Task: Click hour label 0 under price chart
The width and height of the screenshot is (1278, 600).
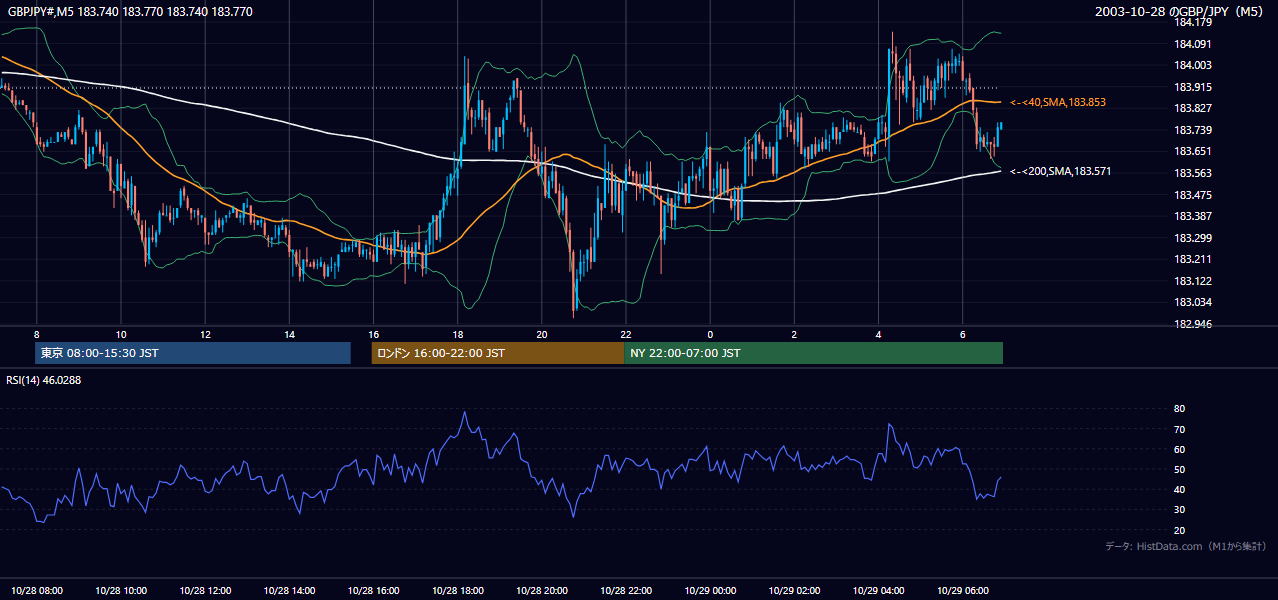Action: coord(710,334)
